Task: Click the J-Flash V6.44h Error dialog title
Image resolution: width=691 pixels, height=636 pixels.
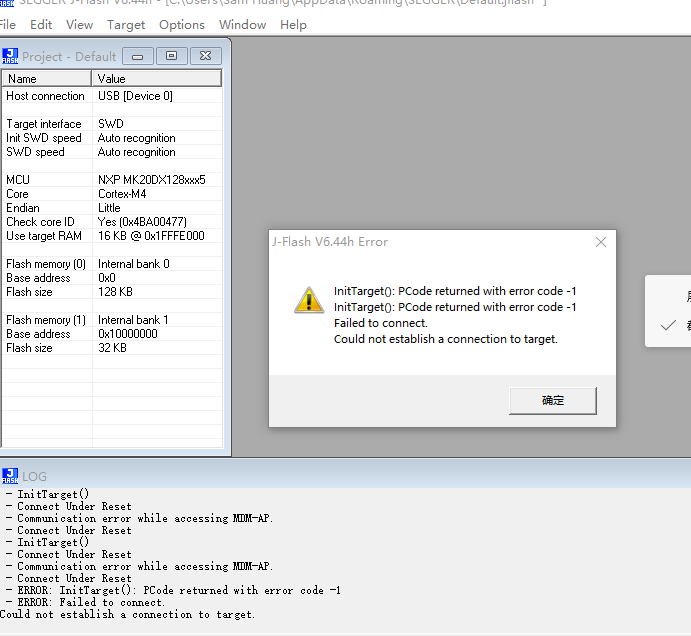Action: click(x=330, y=242)
